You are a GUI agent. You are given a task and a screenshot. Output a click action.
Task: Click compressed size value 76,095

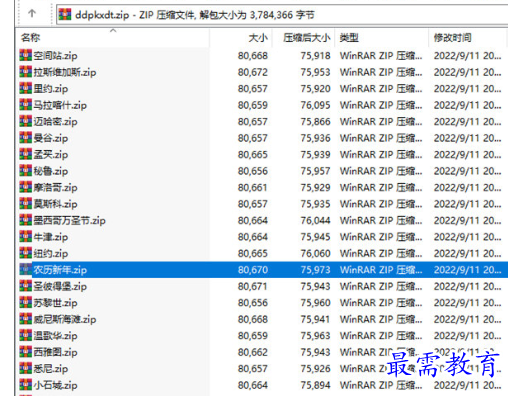315,105
